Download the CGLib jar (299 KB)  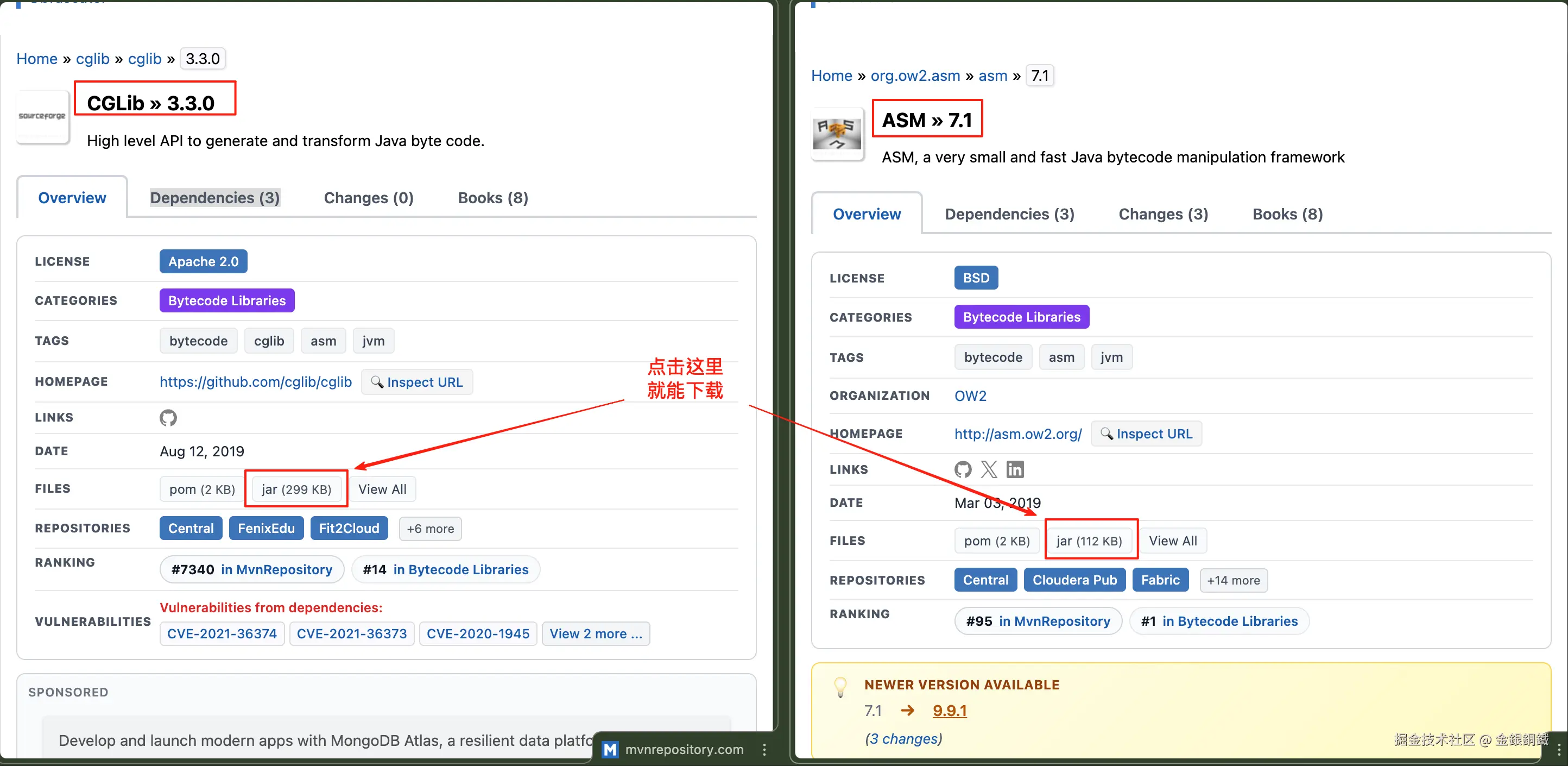point(296,489)
